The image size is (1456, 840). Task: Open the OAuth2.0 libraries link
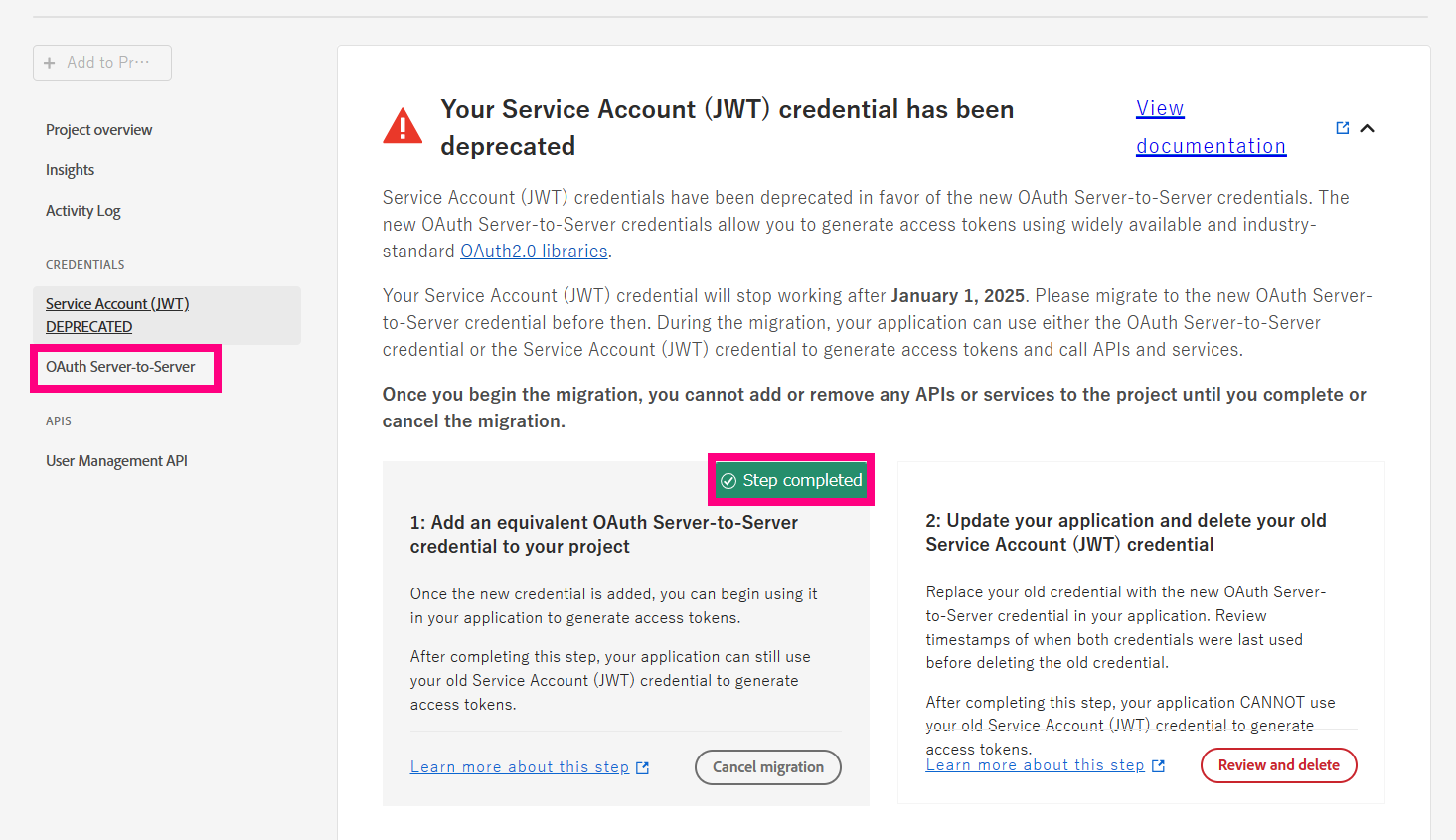point(534,252)
